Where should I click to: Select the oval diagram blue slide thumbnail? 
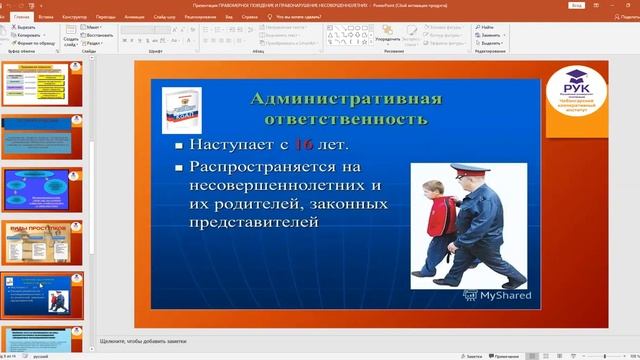coord(42,190)
